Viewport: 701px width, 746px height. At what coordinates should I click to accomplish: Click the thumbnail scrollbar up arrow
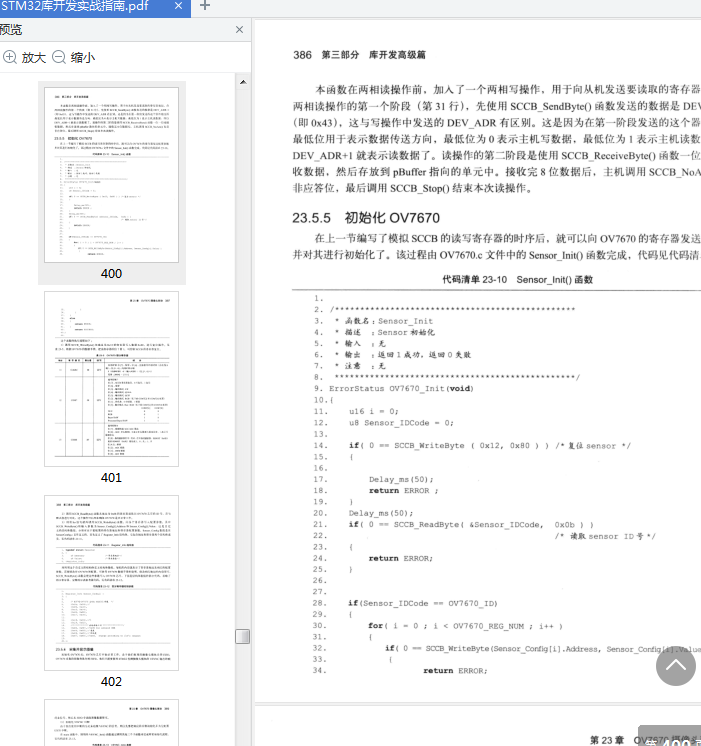click(243, 82)
